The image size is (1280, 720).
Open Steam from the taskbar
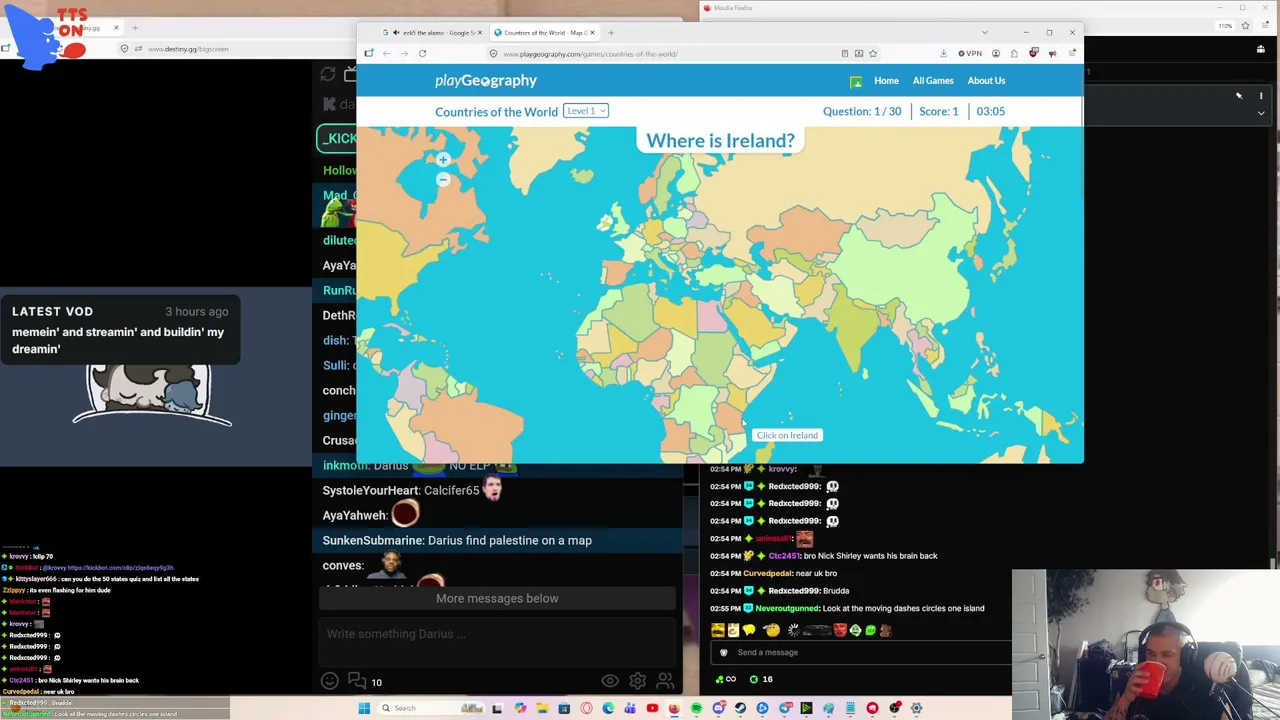pos(740,708)
